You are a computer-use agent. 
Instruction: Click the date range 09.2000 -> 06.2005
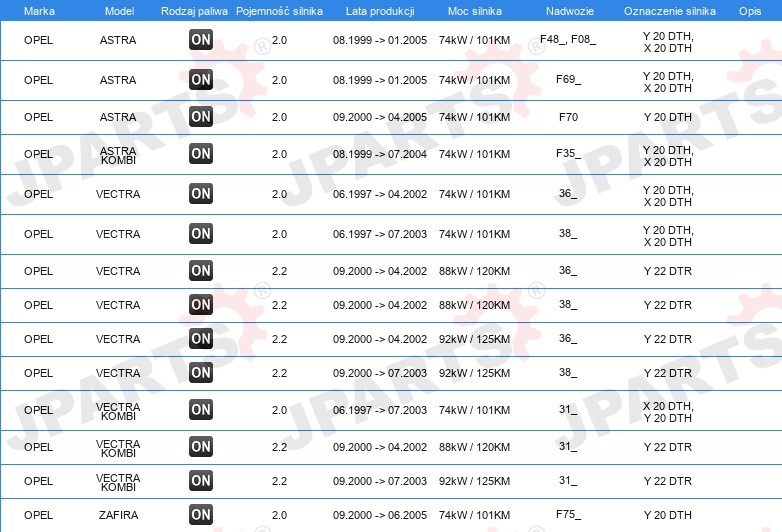tap(380, 515)
